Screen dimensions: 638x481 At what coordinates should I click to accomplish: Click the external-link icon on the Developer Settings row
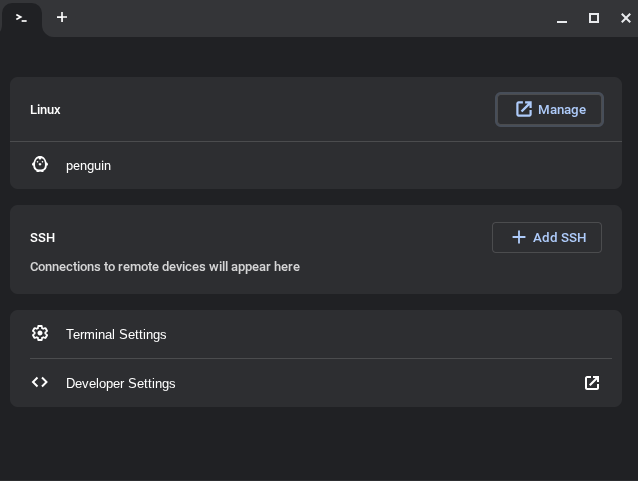pyautogui.click(x=592, y=383)
